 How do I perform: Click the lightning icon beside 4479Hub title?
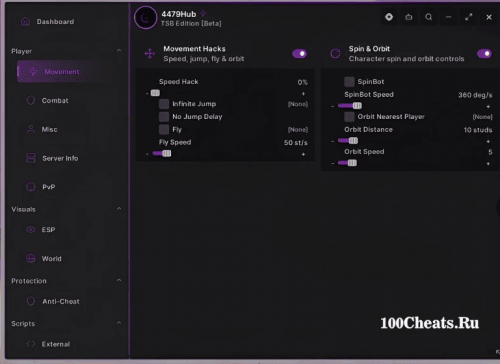[203, 13]
